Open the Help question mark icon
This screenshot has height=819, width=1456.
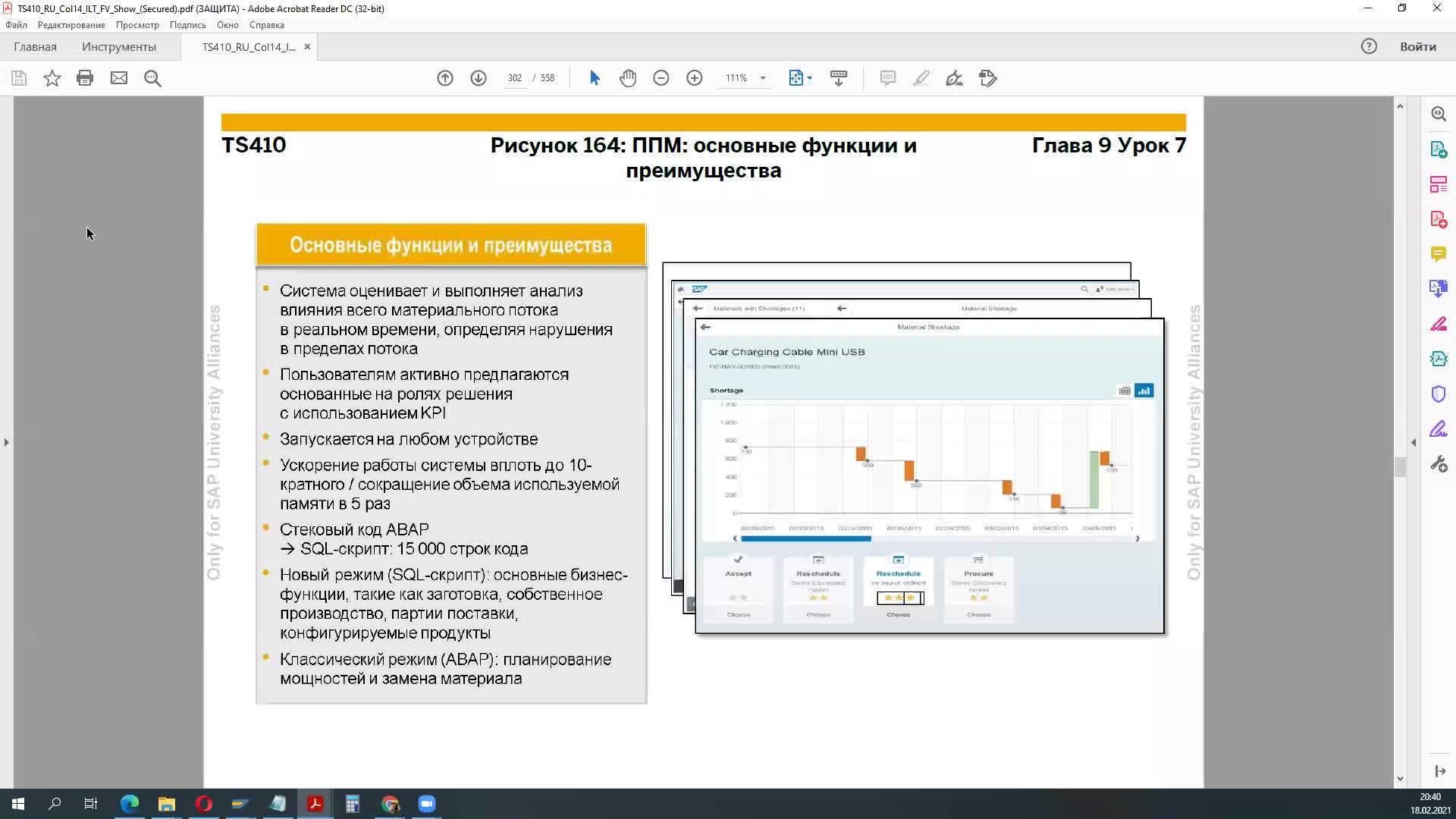[1369, 47]
